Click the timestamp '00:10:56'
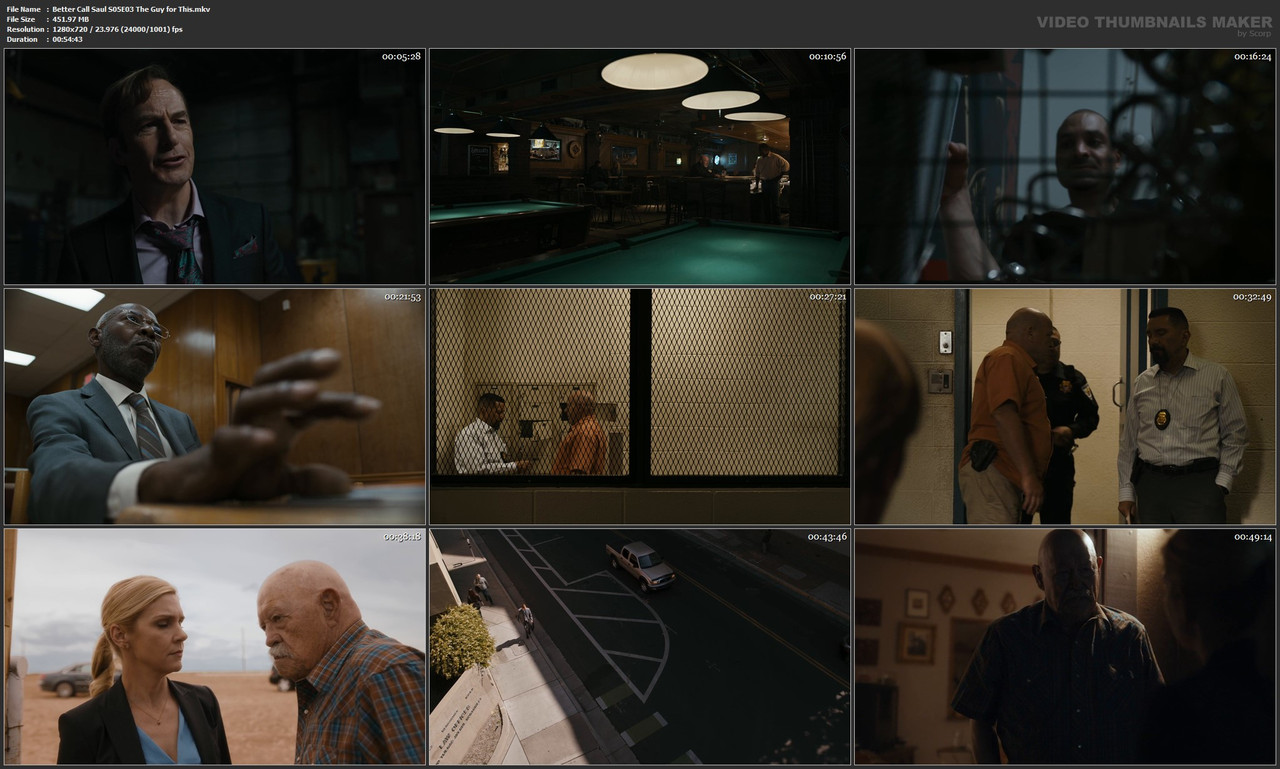 click(827, 56)
